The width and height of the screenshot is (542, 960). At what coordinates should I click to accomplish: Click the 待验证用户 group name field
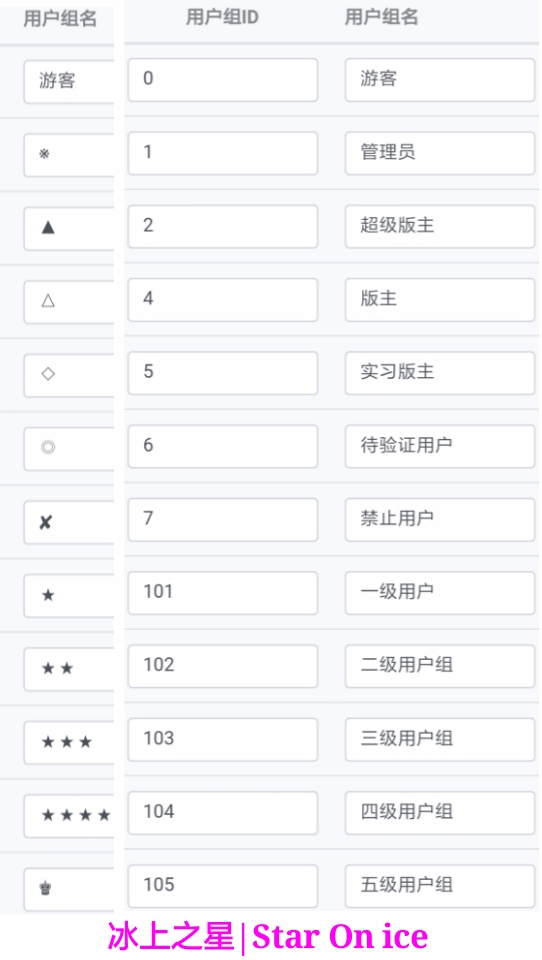440,446
